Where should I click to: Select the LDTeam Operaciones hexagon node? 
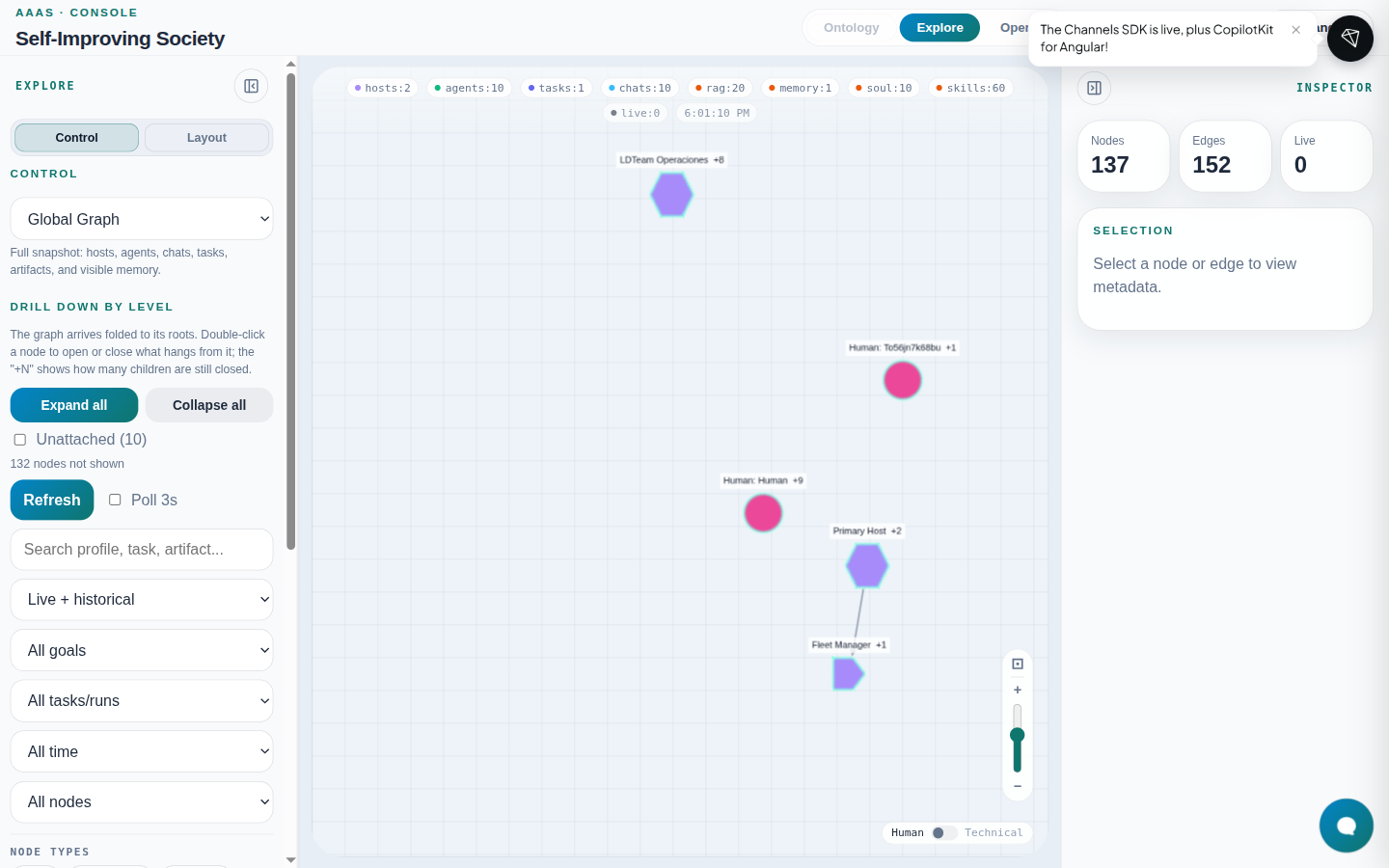point(671,195)
